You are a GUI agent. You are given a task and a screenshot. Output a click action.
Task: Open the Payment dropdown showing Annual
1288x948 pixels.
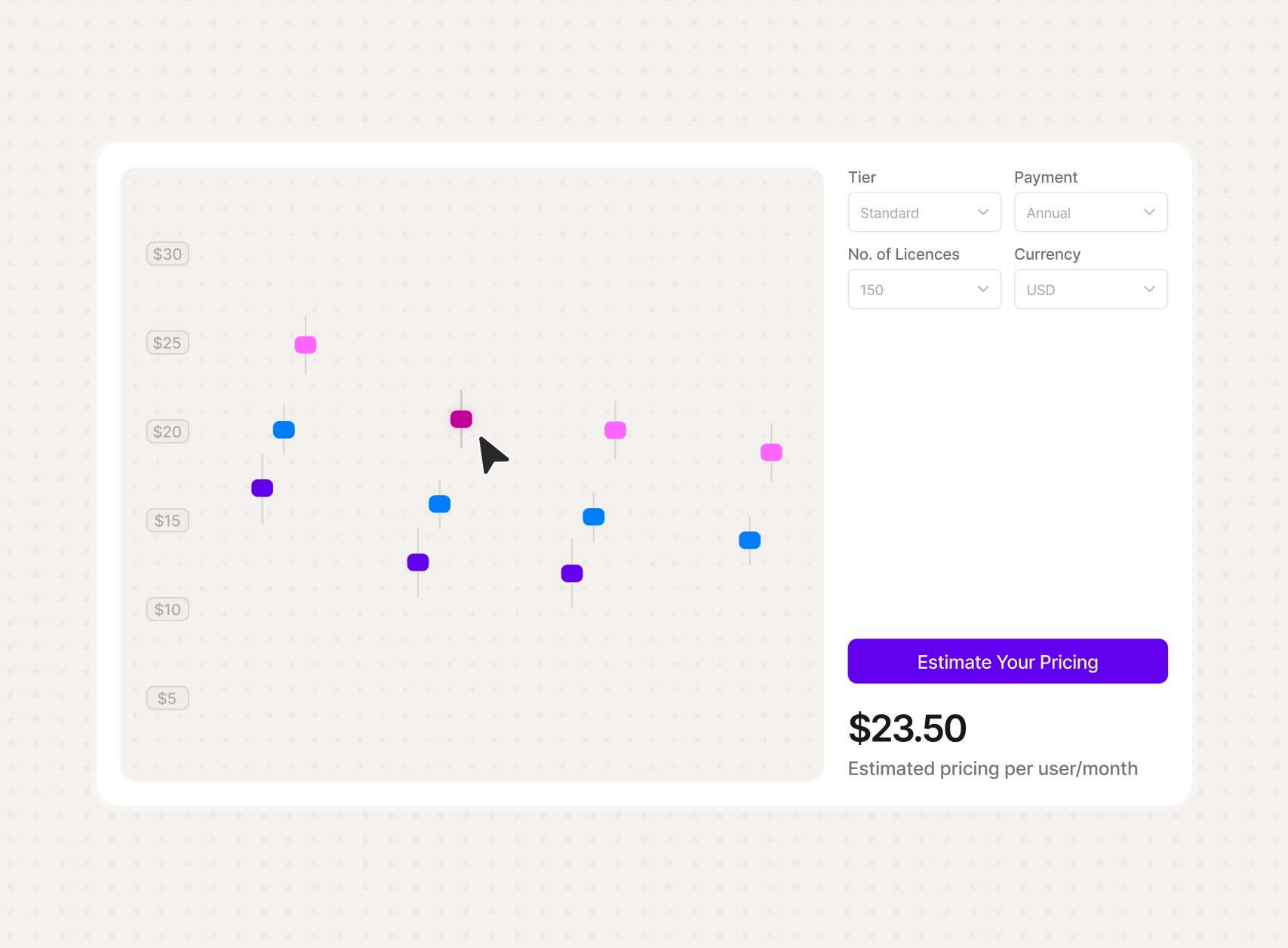[x=1090, y=212]
